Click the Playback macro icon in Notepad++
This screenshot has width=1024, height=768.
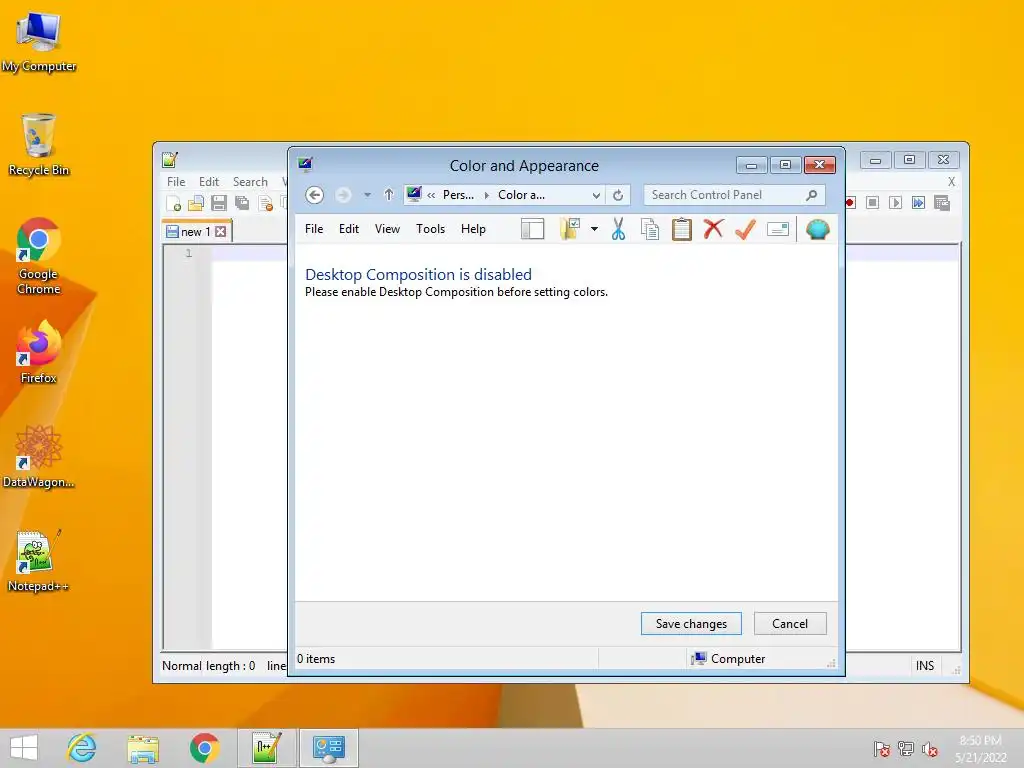point(895,202)
